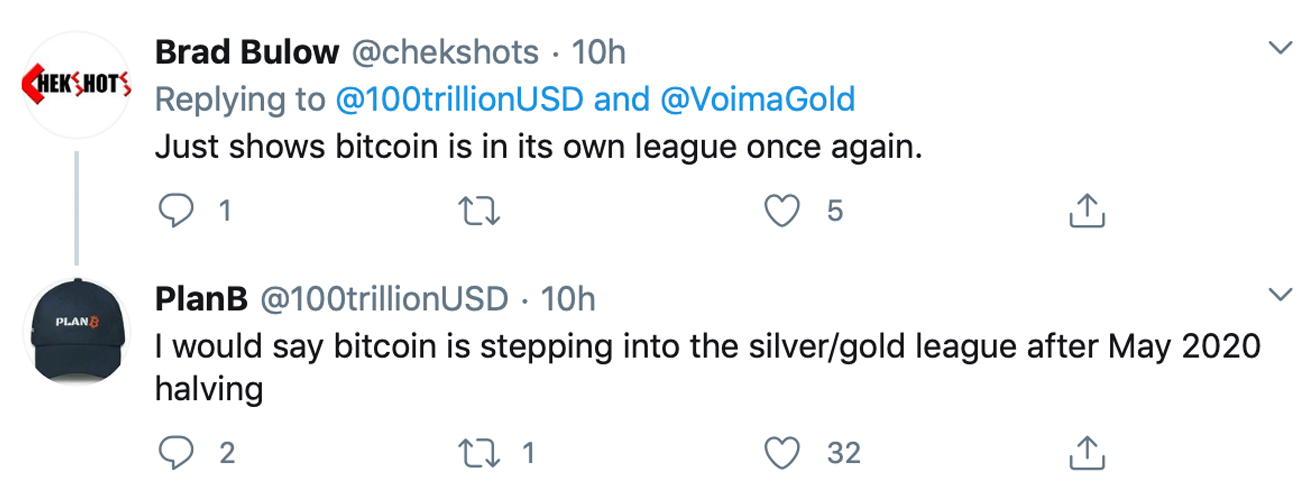Viewport: 1300px width, 500px height.
Task: Open PlanB's cap profile picture
Action: click(x=76, y=326)
